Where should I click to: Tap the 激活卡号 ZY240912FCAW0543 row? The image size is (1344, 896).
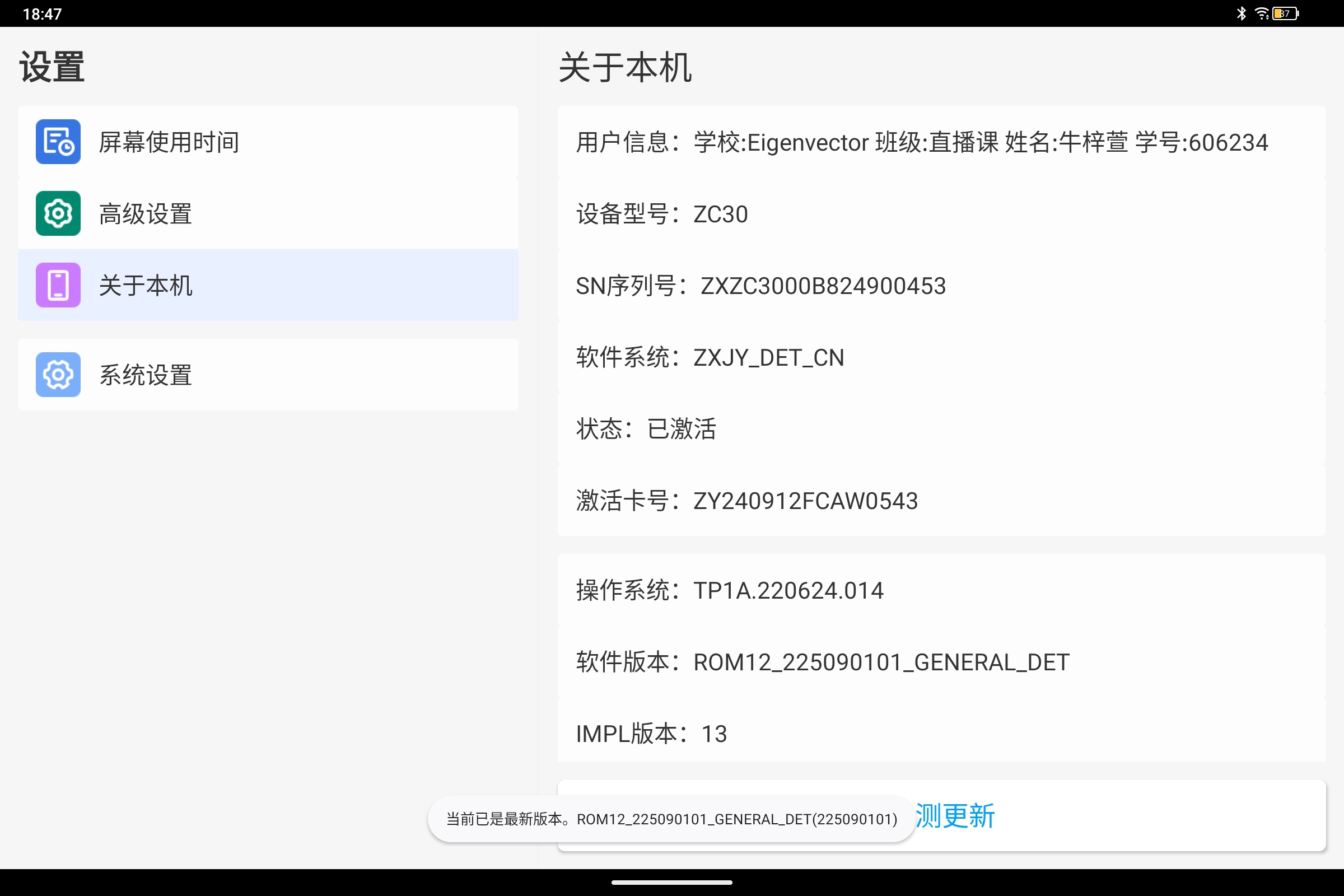pyautogui.click(x=941, y=500)
